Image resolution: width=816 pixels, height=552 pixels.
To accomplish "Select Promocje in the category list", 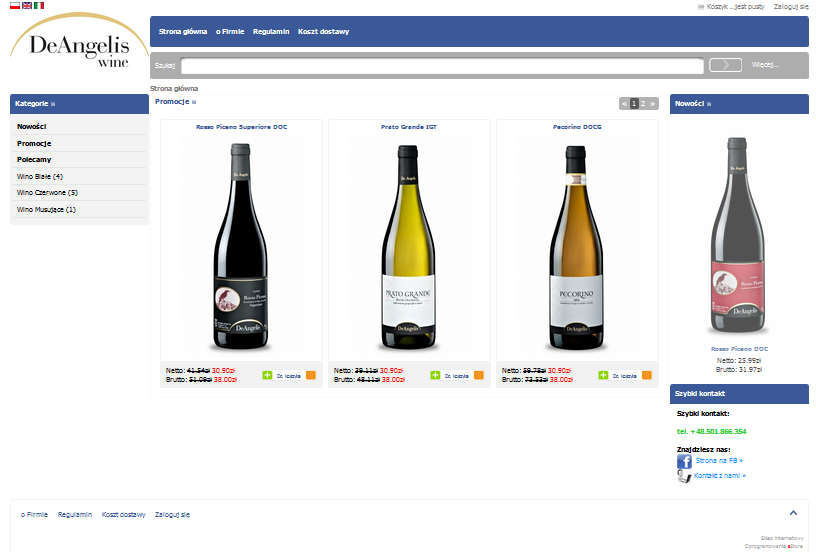I will tap(34, 144).
